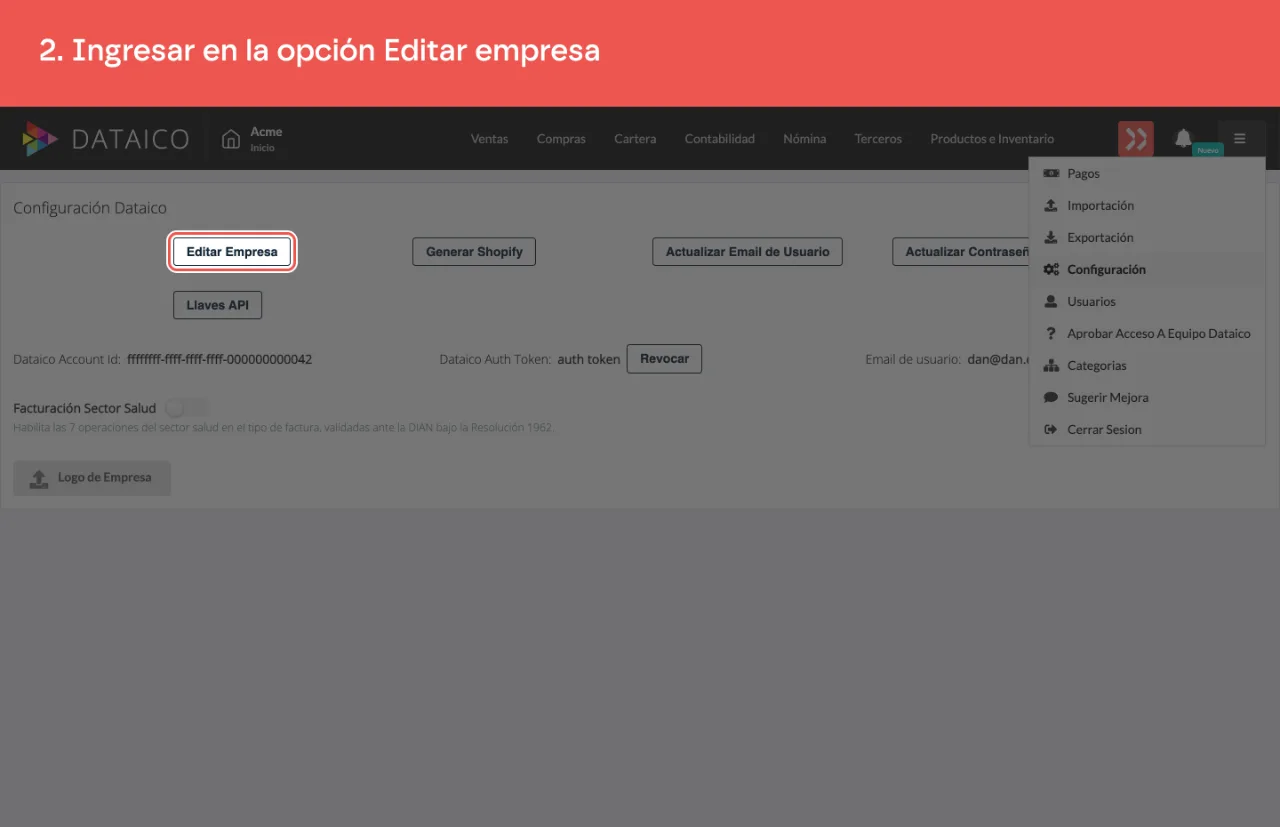Select Importación in the dropdown menu
1280x827 pixels.
[x=1147, y=205]
